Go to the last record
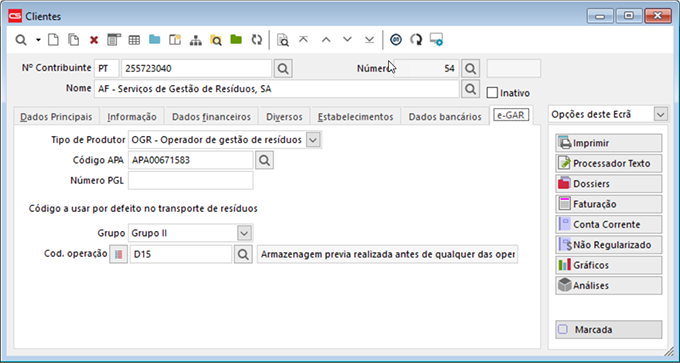This screenshot has width=680, height=363. pos(369,40)
